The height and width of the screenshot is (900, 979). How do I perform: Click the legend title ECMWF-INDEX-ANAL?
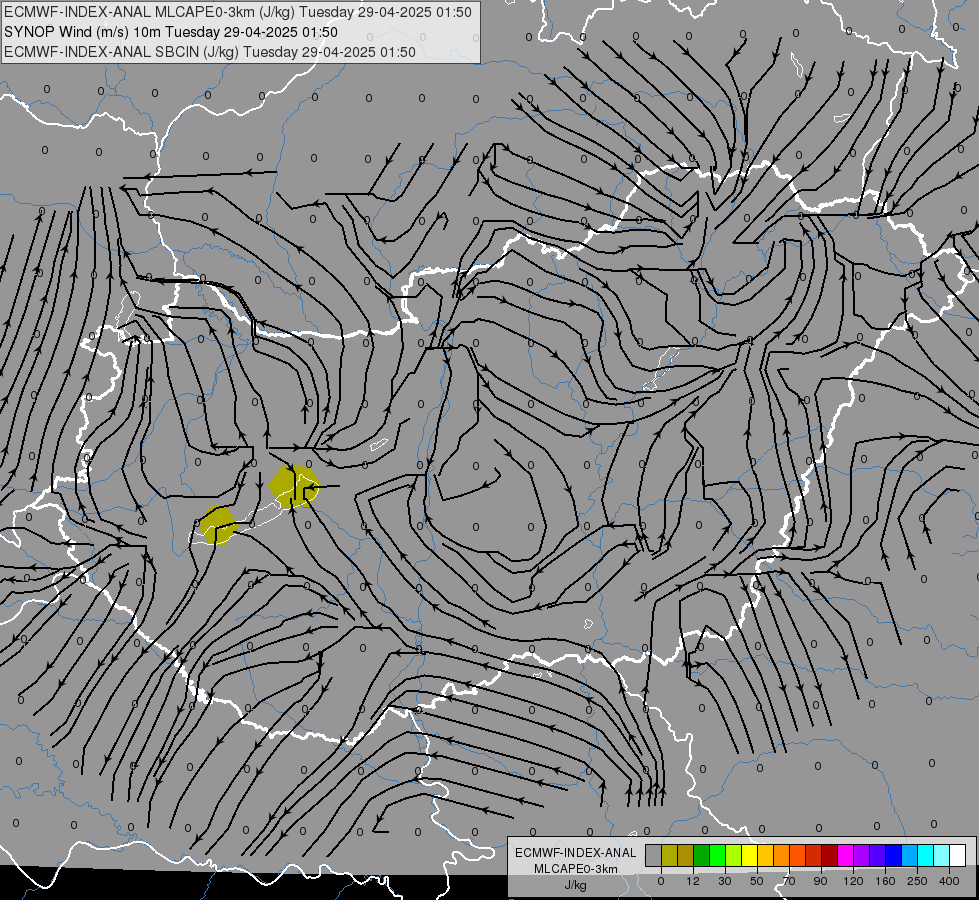576,853
